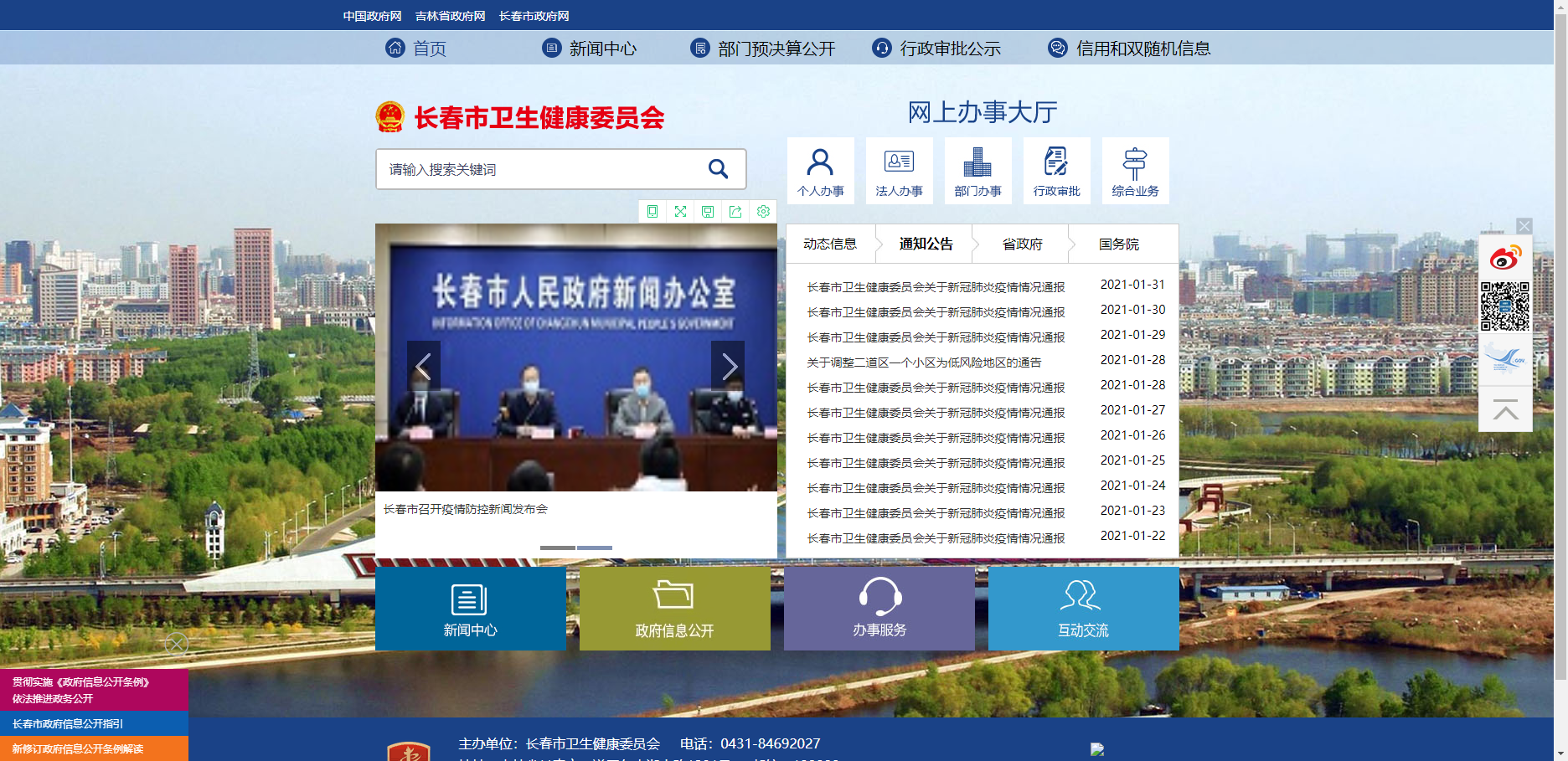
Task: Switch to the 动态信息 tab
Action: click(x=830, y=243)
